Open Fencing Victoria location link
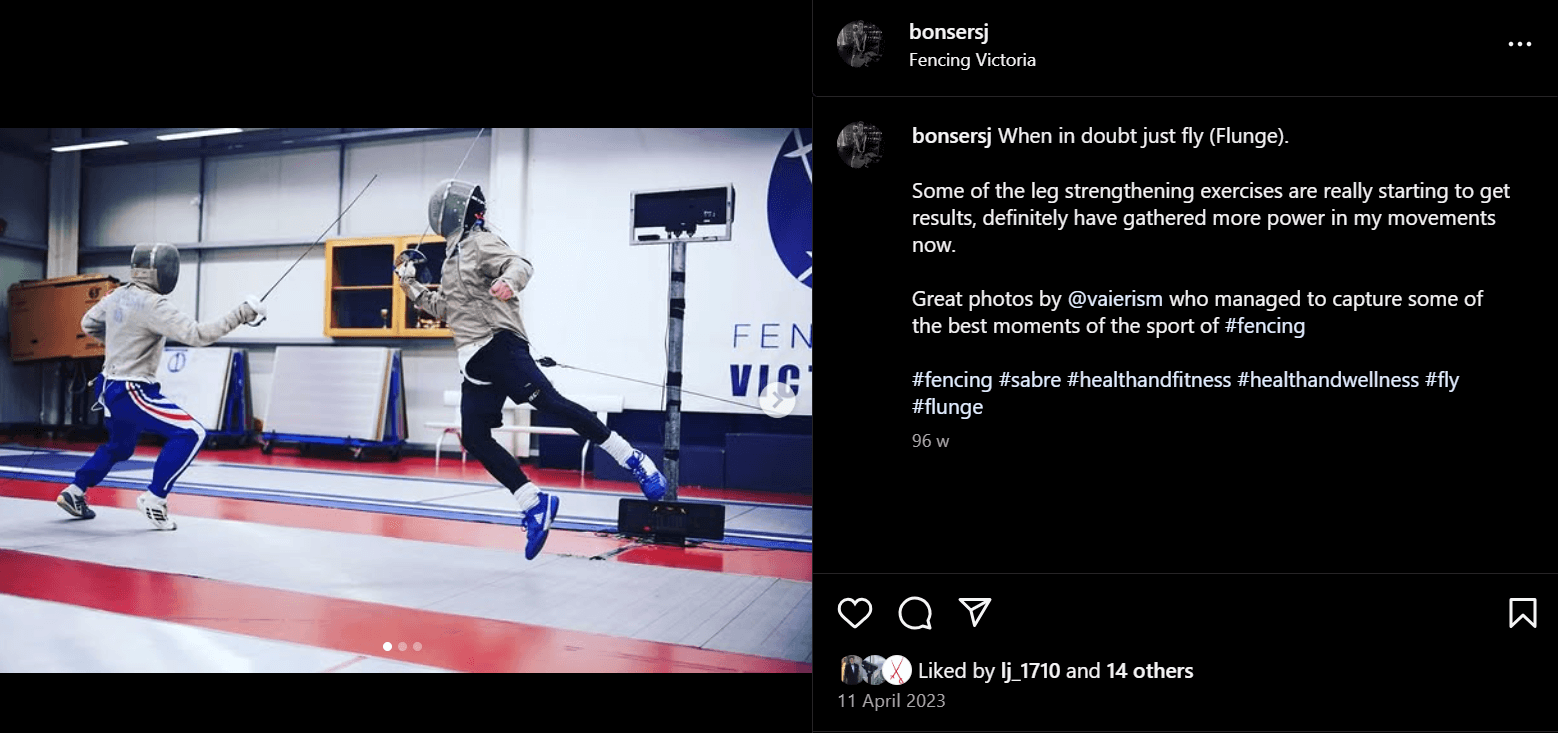 click(972, 60)
